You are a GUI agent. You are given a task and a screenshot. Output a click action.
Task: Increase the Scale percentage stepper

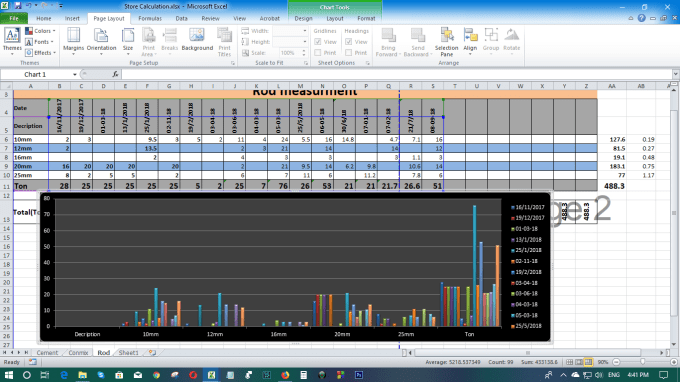(304, 51)
